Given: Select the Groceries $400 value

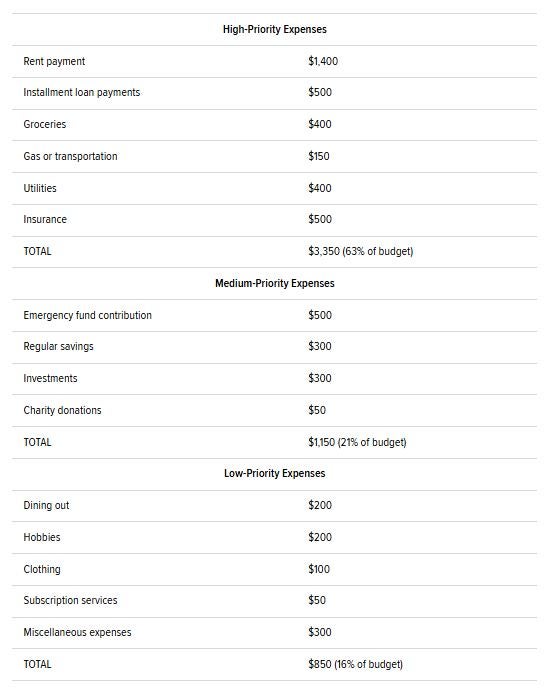Looking at the screenshot, I should (x=320, y=124).
